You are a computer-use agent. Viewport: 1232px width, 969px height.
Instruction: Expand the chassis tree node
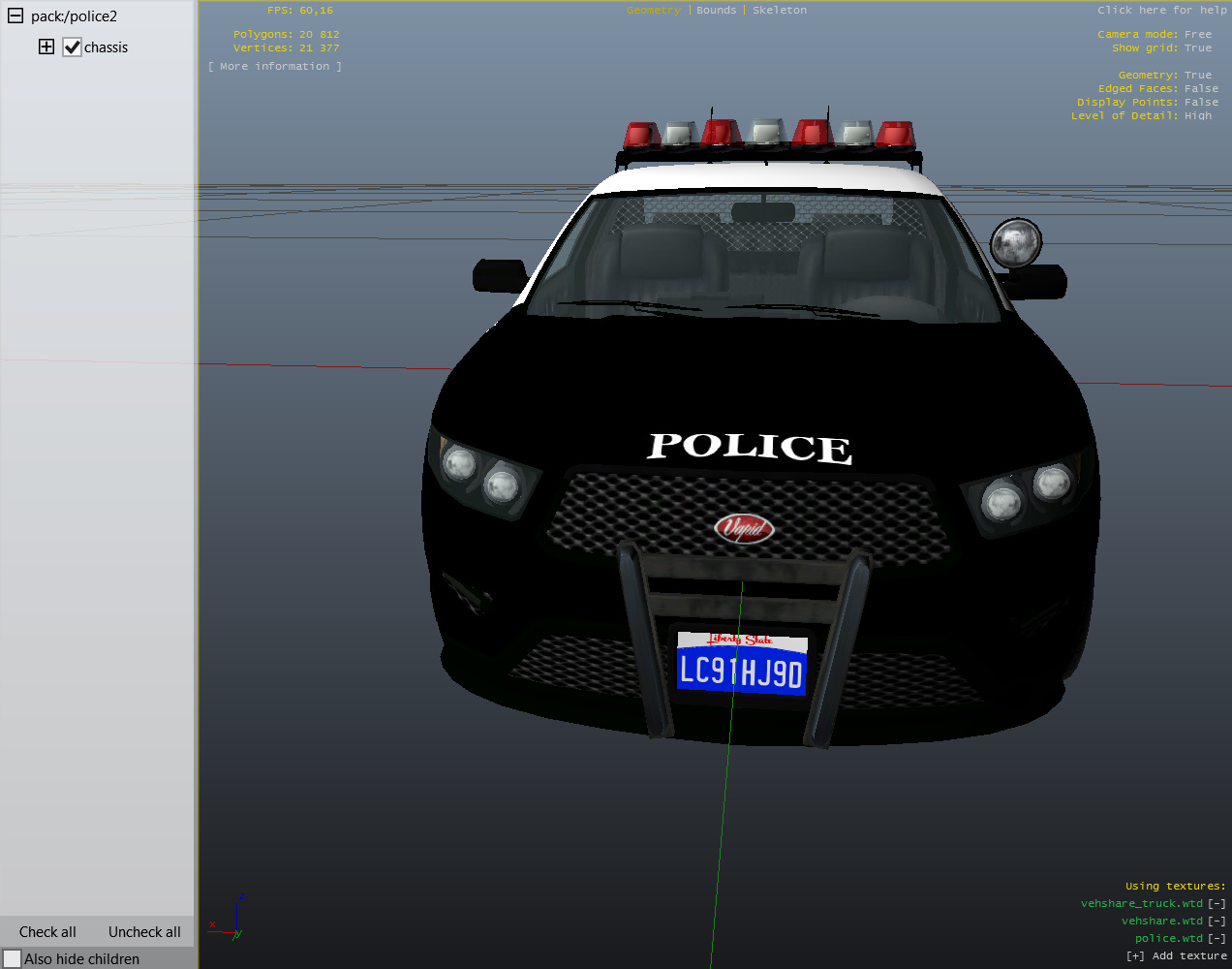click(46, 47)
